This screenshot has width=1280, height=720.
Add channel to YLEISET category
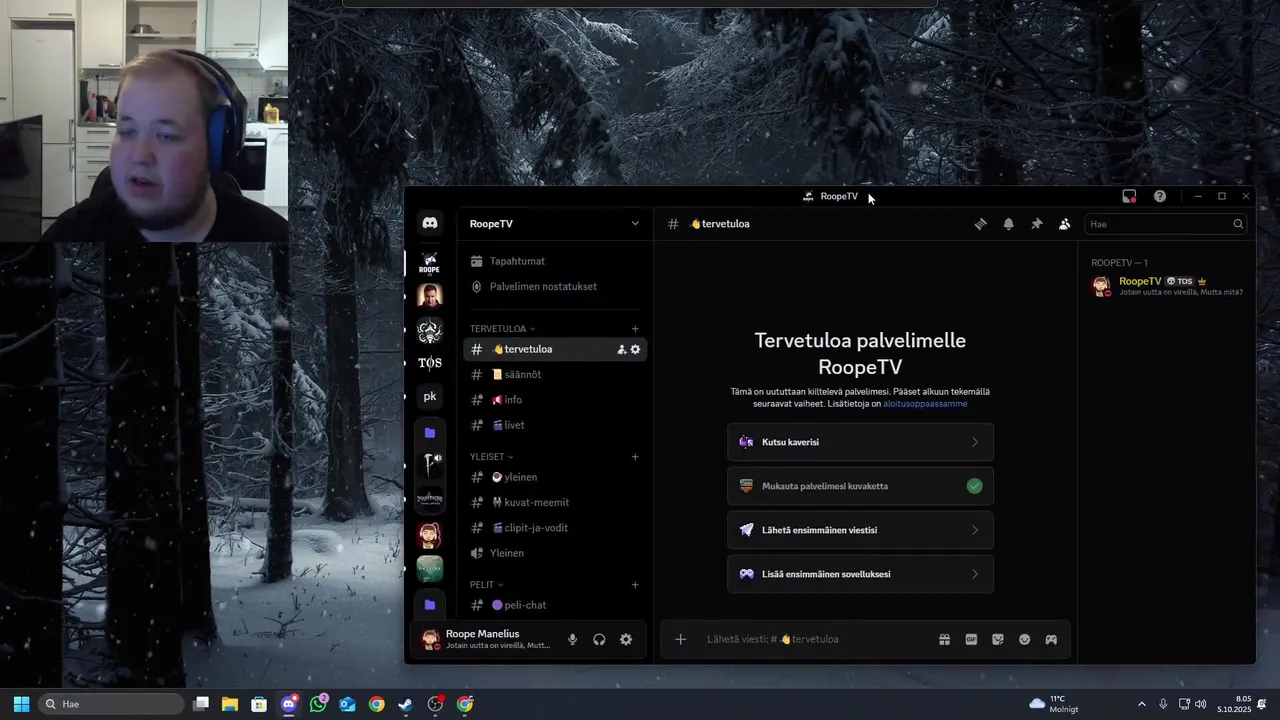pos(635,457)
